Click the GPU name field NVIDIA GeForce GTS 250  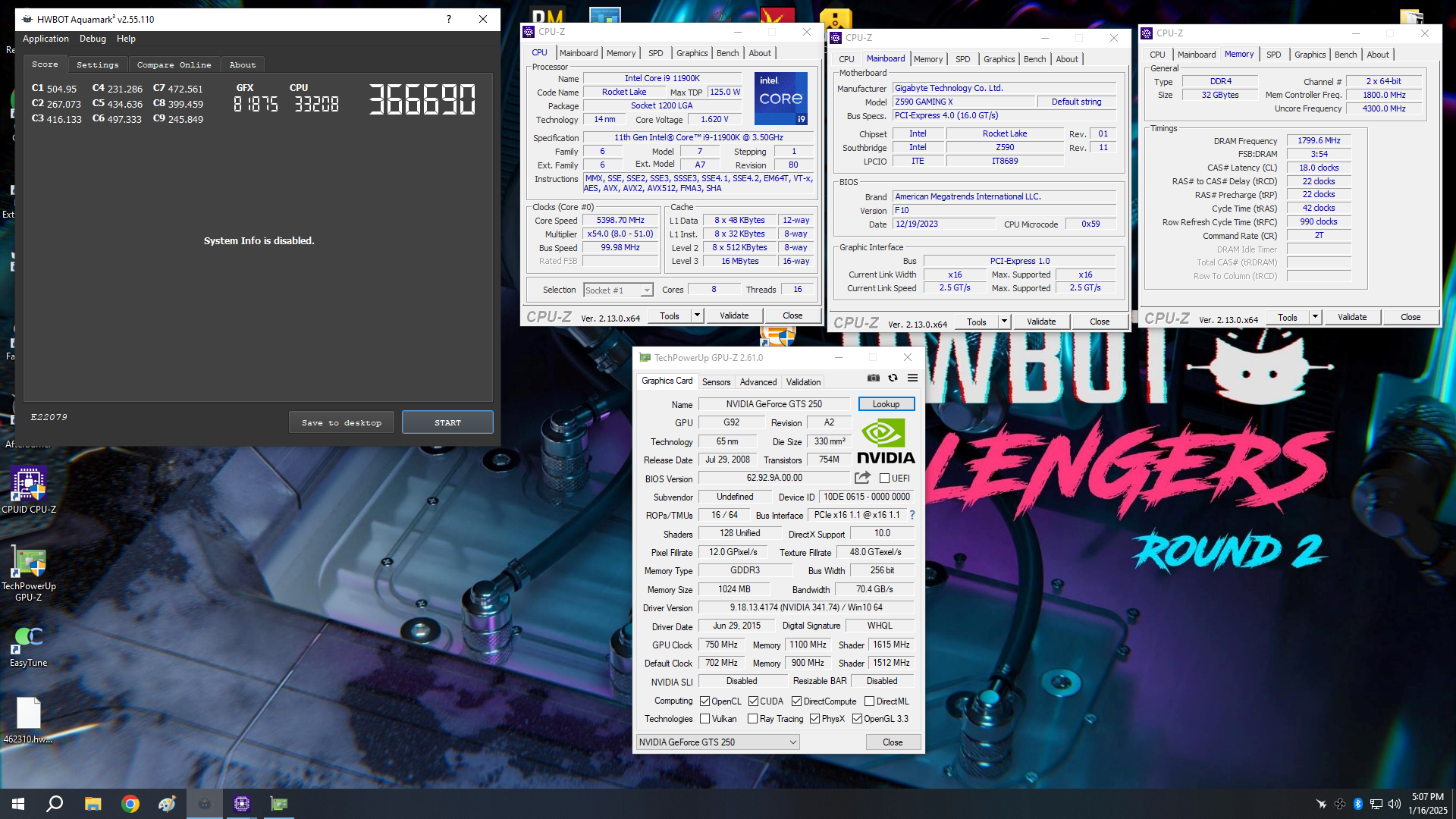coord(773,404)
